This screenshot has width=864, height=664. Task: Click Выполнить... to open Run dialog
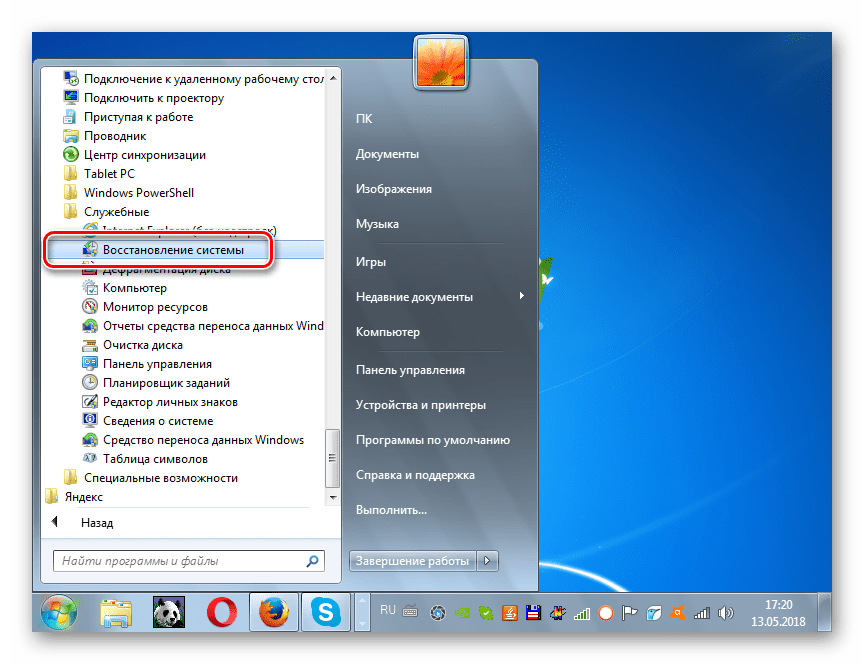pos(391,510)
